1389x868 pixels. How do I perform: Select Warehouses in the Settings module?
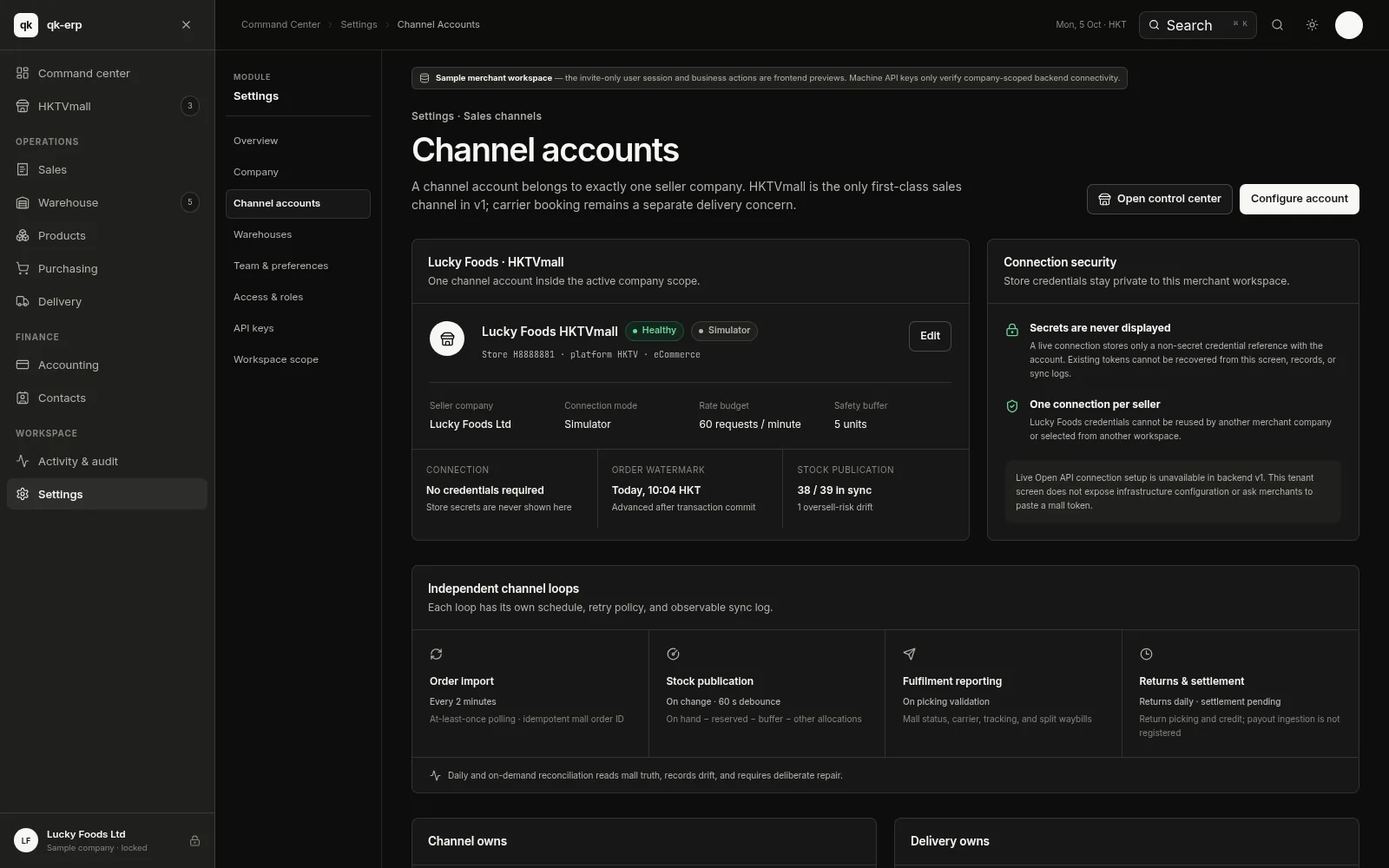tap(298, 234)
